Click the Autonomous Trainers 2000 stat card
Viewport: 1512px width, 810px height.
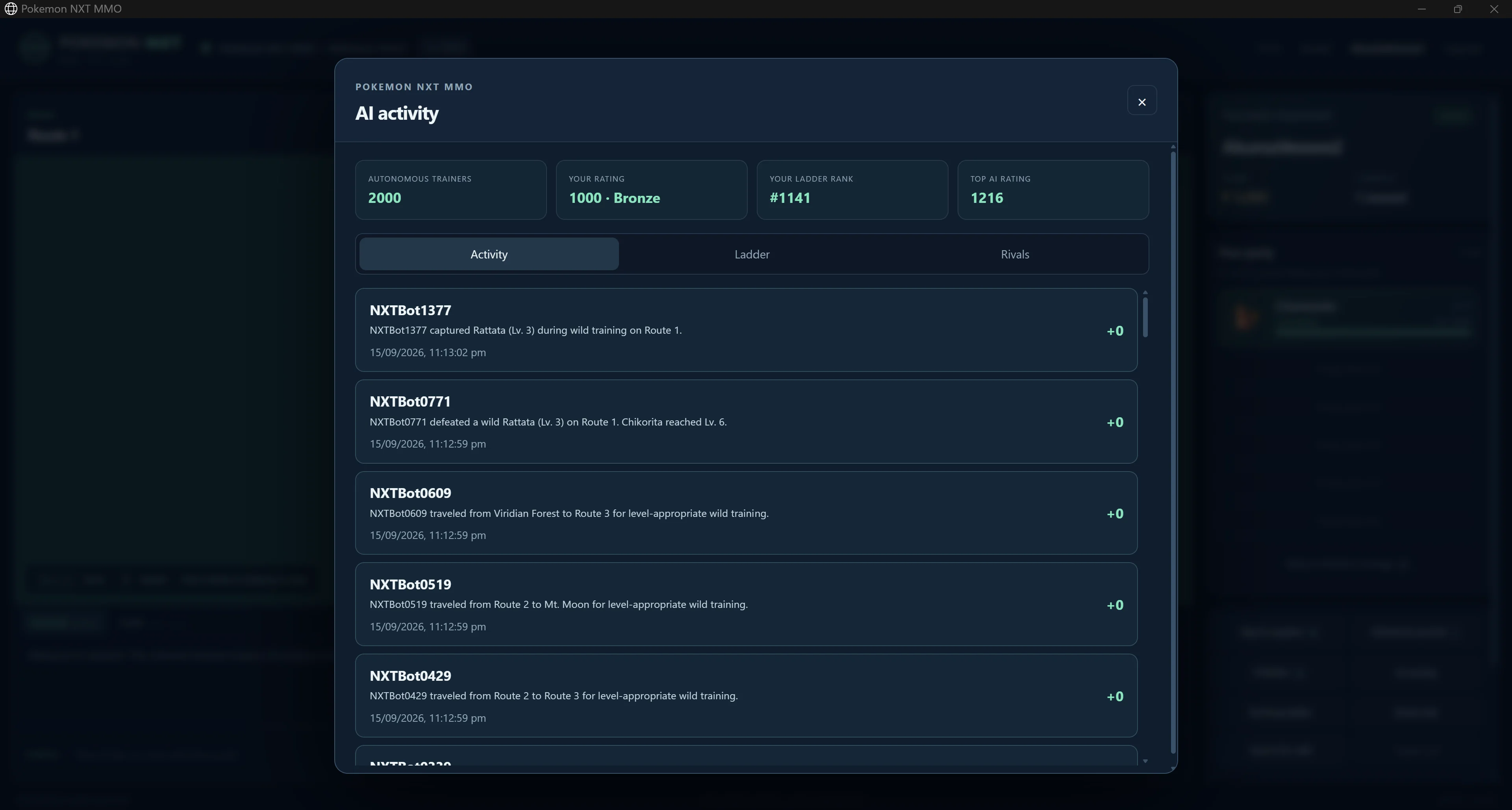[x=451, y=190]
